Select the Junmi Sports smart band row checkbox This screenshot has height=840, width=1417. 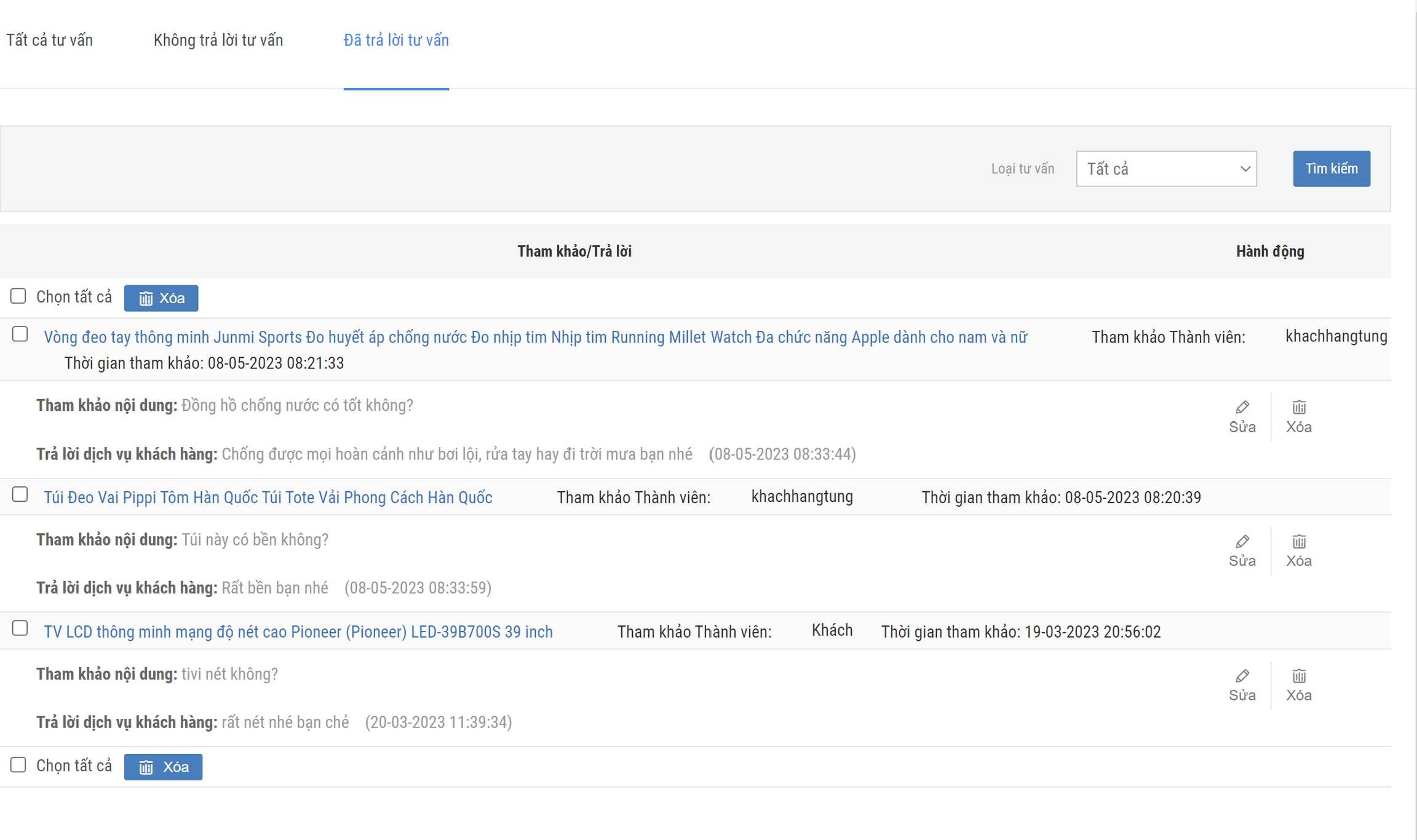pos(20,335)
